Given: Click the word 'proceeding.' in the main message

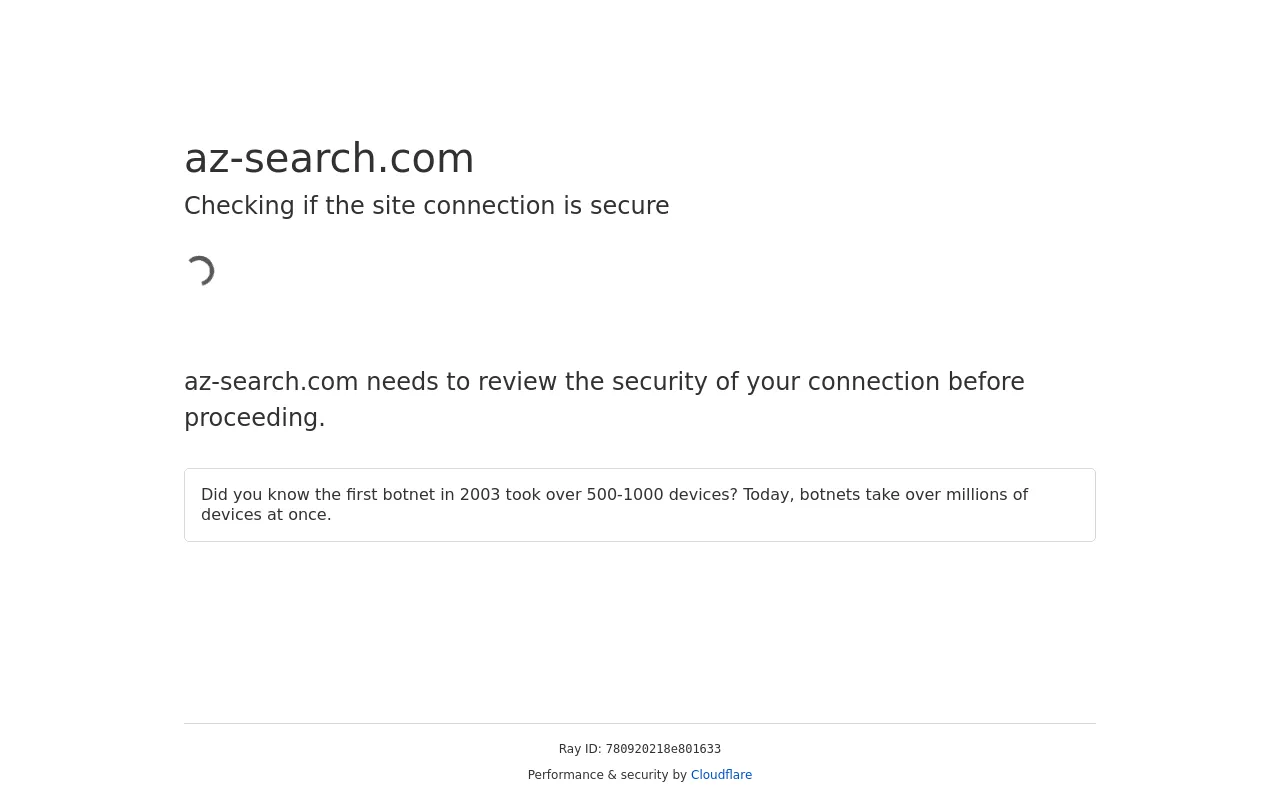Looking at the screenshot, I should (x=255, y=418).
